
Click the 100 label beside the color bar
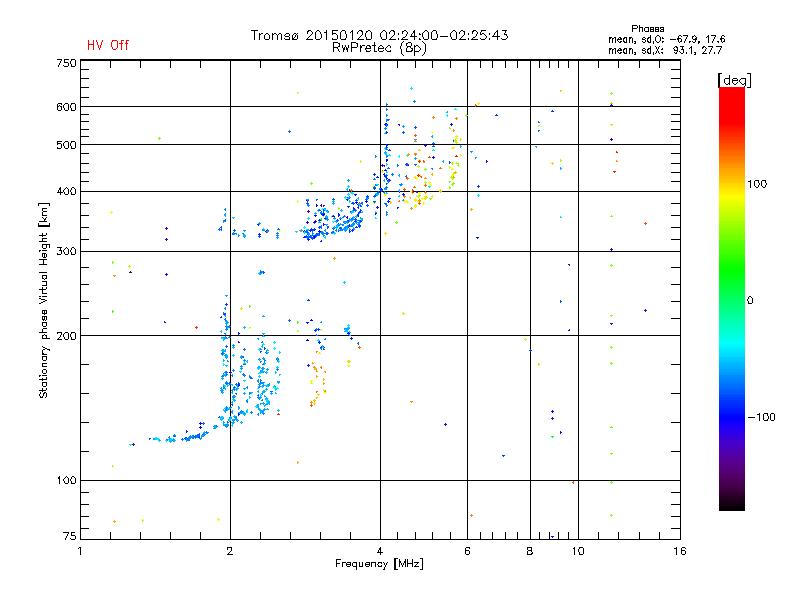pos(757,184)
